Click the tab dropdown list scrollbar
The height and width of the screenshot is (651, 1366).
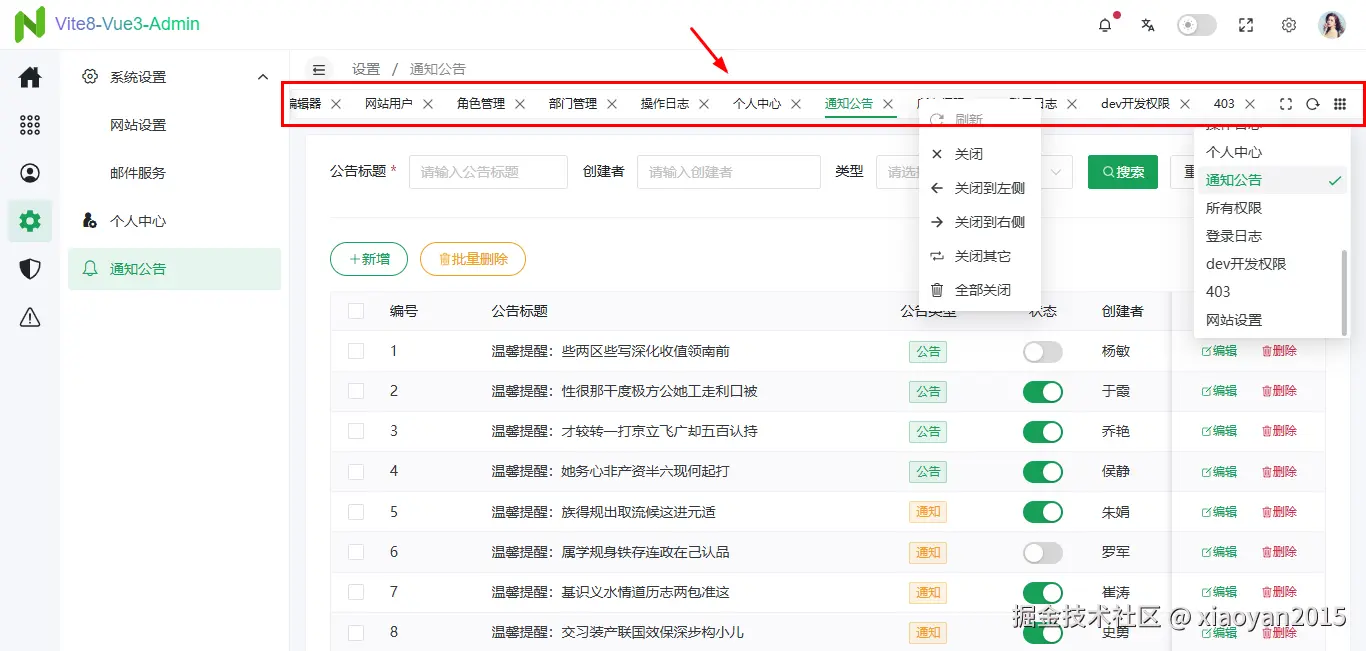[1344, 292]
